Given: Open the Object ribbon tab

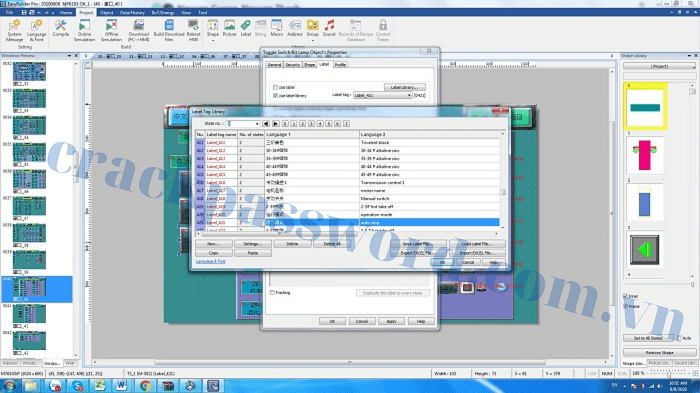Looking at the screenshot, I should click(x=106, y=13).
